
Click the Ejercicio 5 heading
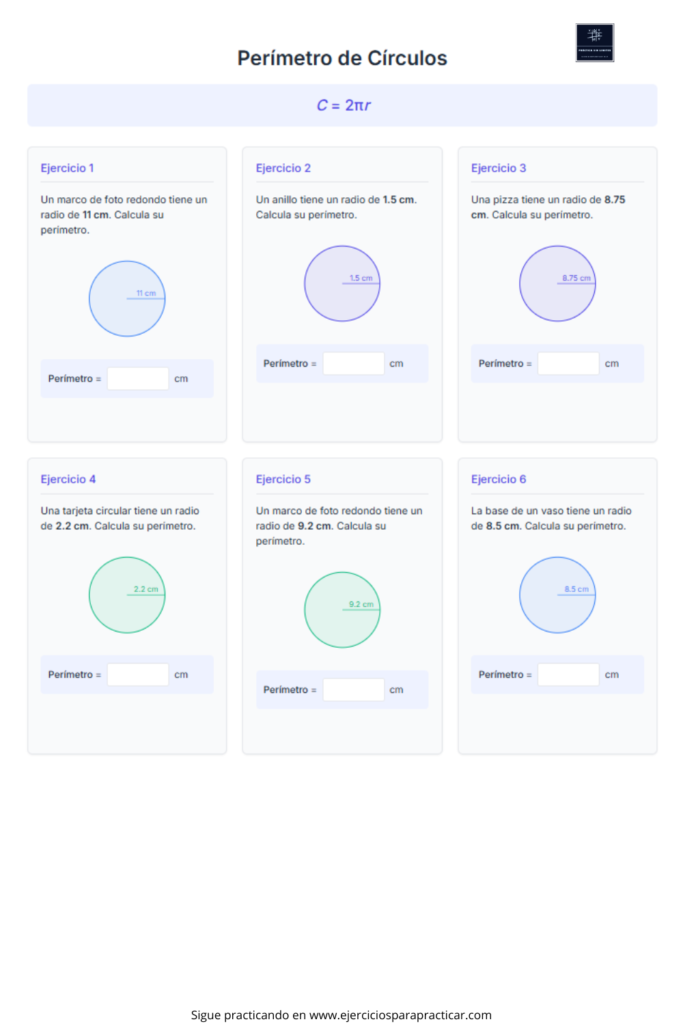283,479
